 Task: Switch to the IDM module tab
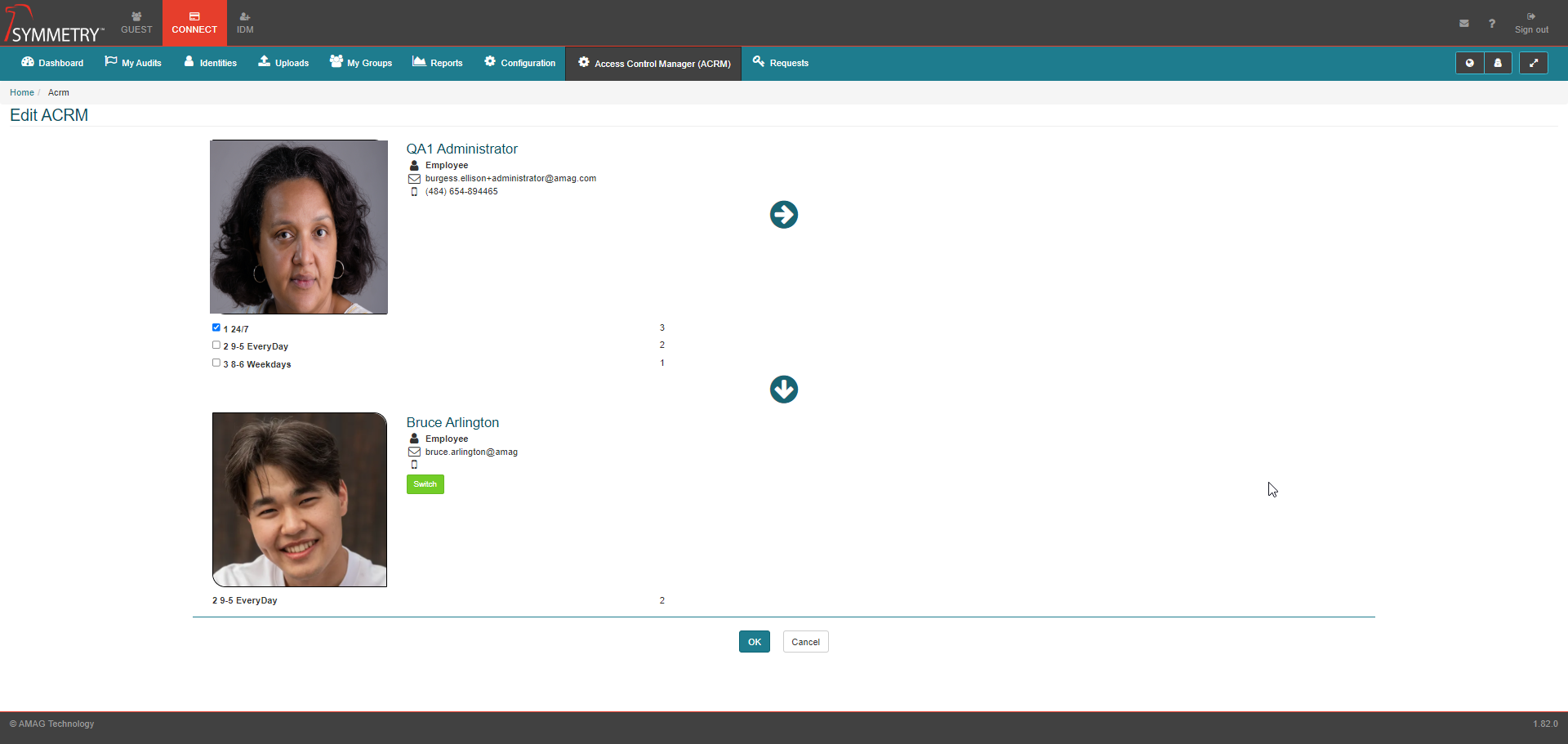245,23
